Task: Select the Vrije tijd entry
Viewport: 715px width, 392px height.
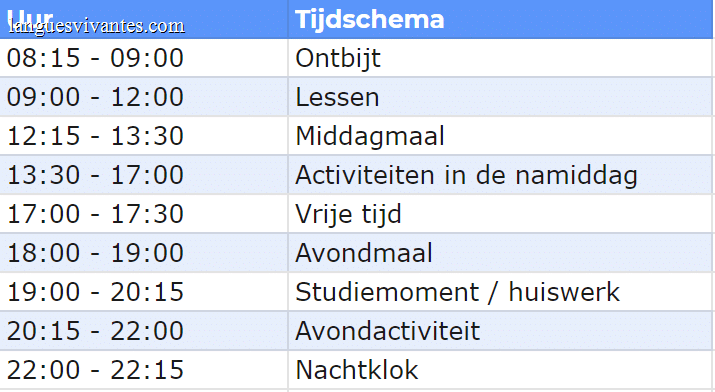Action: coord(500,214)
